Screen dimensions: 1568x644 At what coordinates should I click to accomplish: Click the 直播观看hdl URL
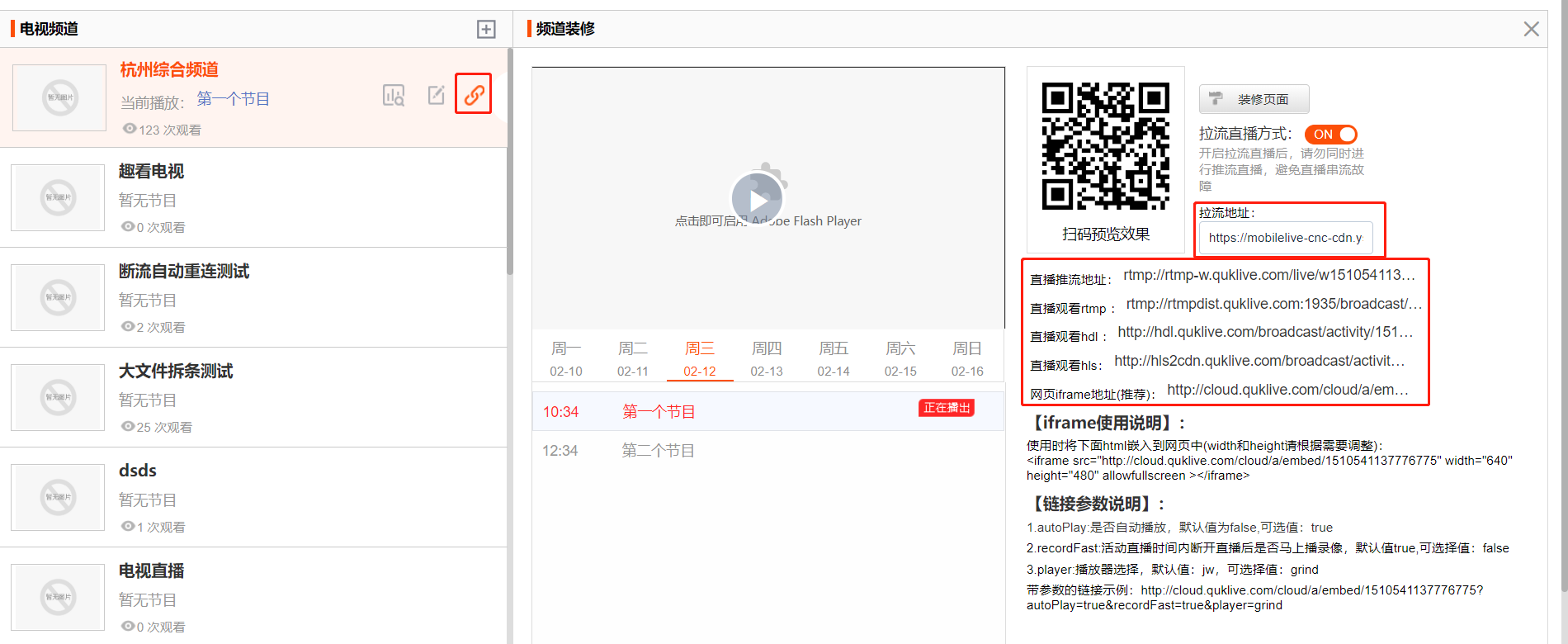[1265, 332]
